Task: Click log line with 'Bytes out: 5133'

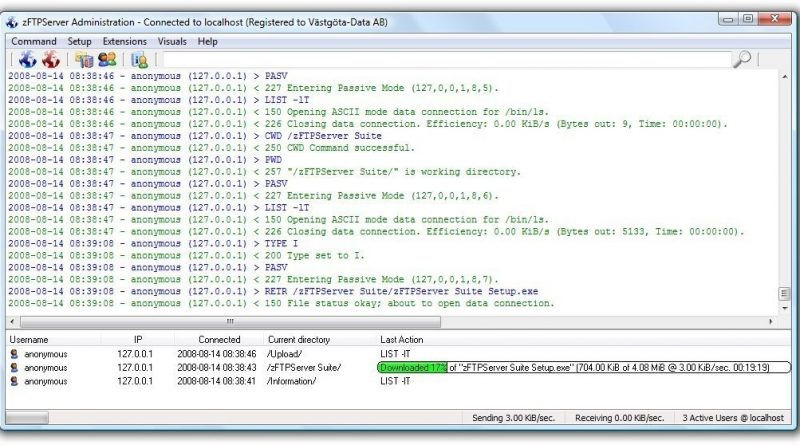Action: (x=376, y=232)
